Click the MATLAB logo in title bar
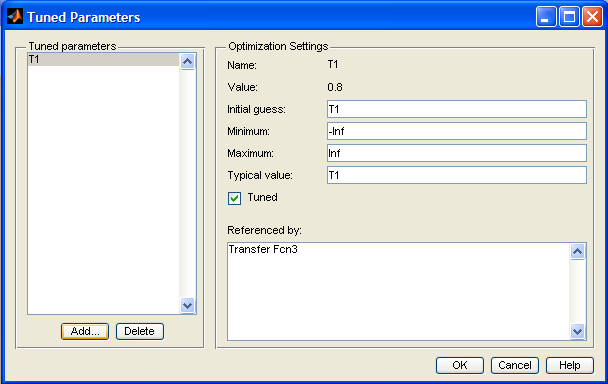 (x=15, y=17)
